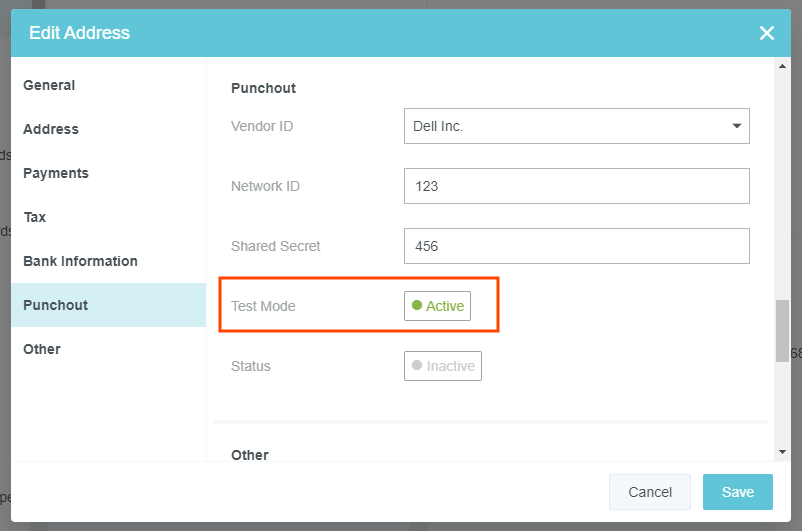Click the Save button

tap(737, 492)
